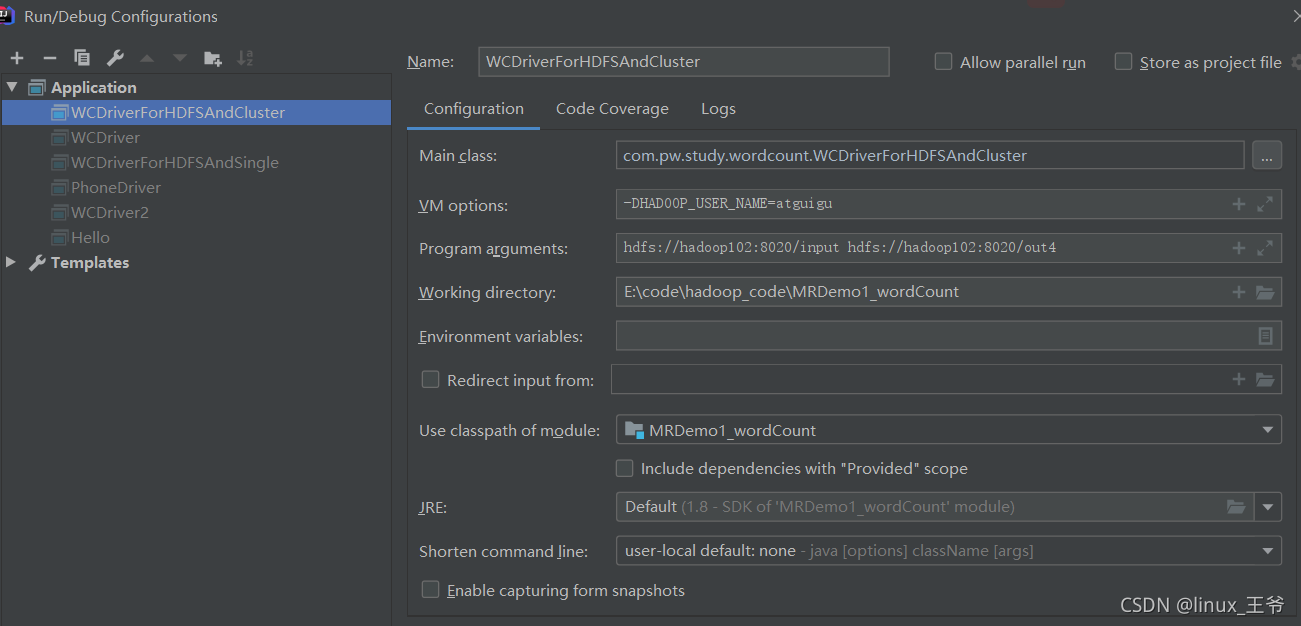Screen dimensions: 1301x626
Task: Expand the Program arguments field editor
Action: point(1265,248)
